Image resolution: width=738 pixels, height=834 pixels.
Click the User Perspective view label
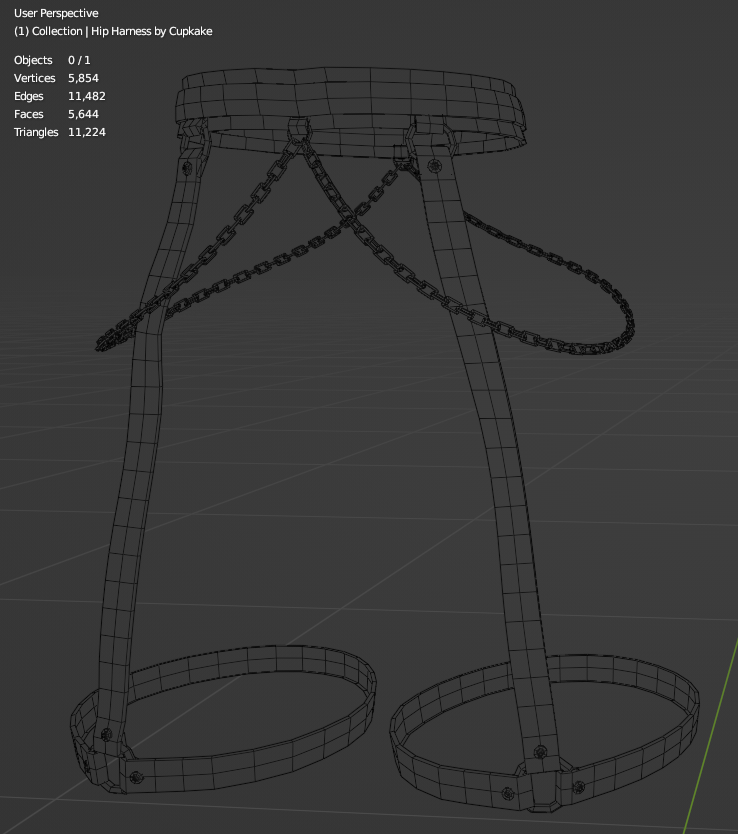pyautogui.click(x=56, y=13)
